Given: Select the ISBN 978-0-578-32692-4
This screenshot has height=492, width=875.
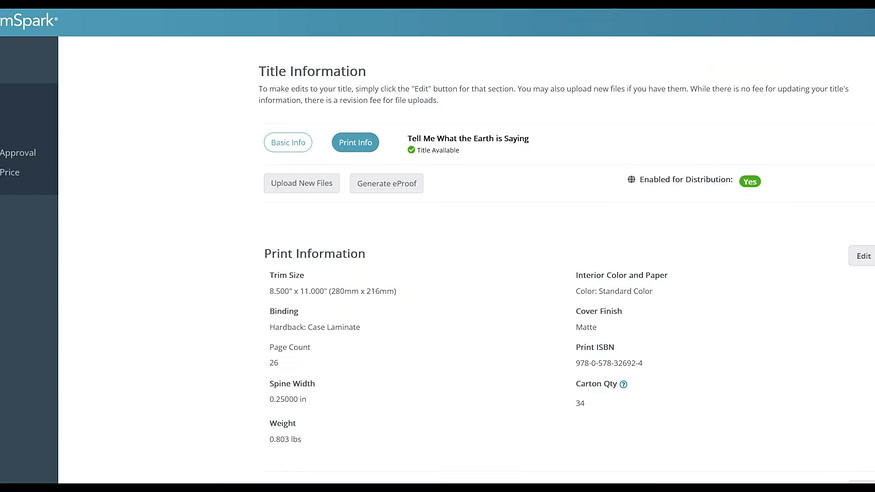Looking at the screenshot, I should pos(609,363).
